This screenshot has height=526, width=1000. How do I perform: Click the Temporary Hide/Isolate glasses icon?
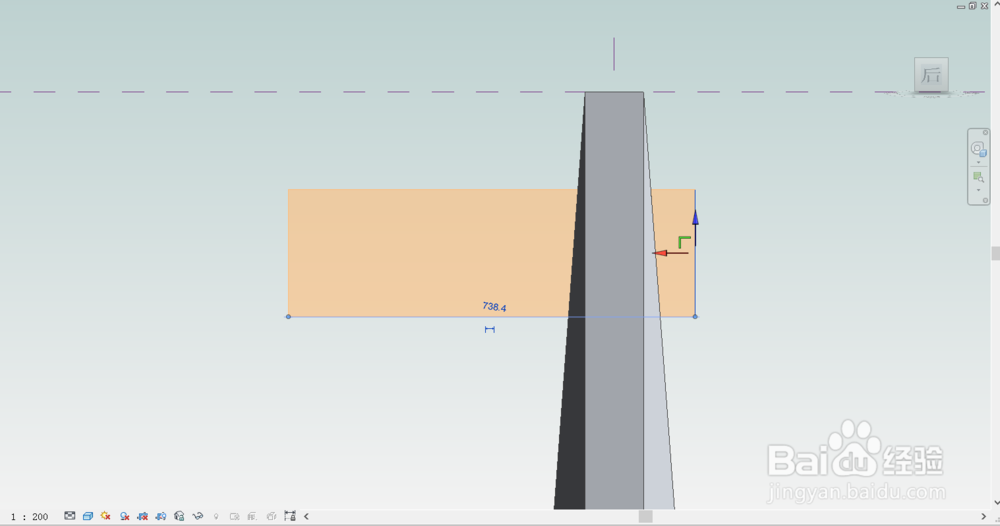pos(198,516)
